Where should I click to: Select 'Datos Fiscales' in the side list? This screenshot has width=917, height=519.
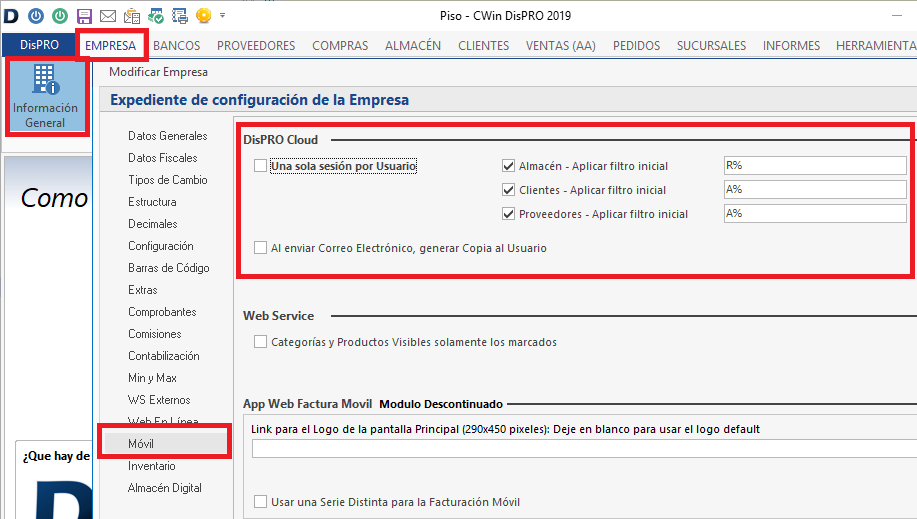tap(163, 158)
